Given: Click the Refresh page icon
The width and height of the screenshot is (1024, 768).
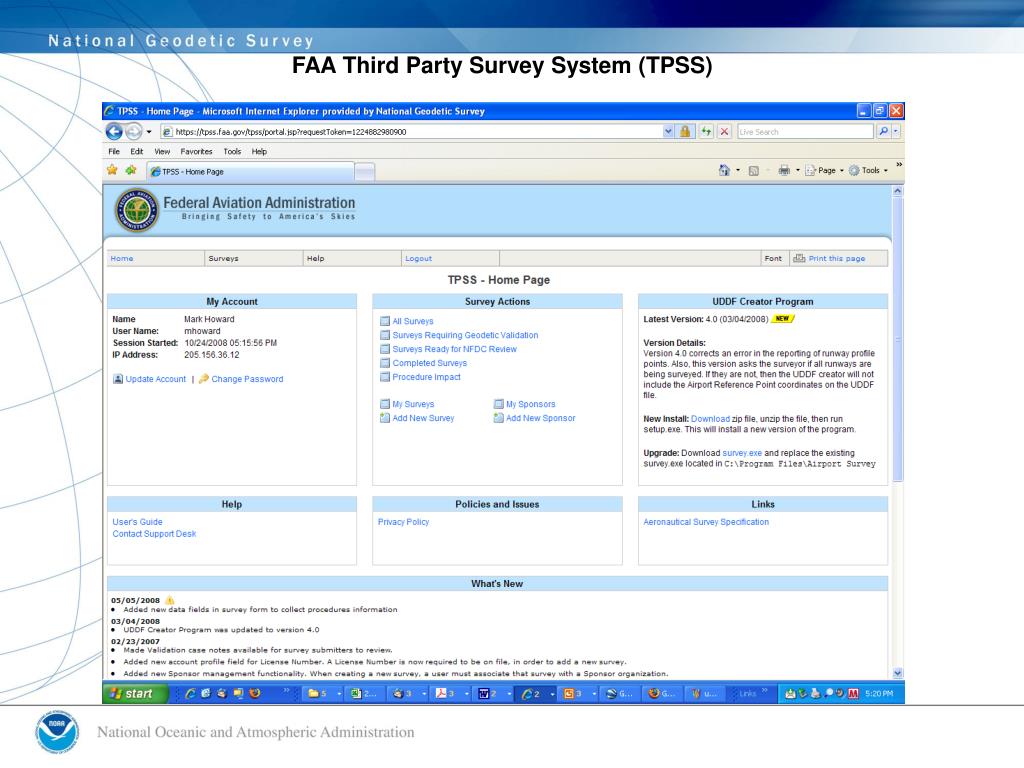Looking at the screenshot, I should coord(706,131).
